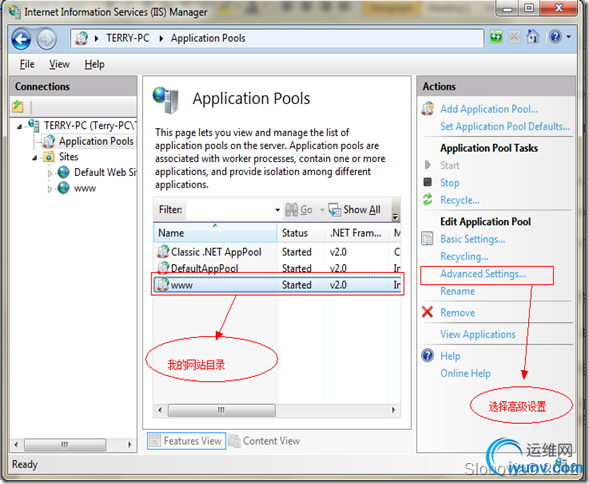
Task: Sort by the Name column header
Action: (x=215, y=233)
